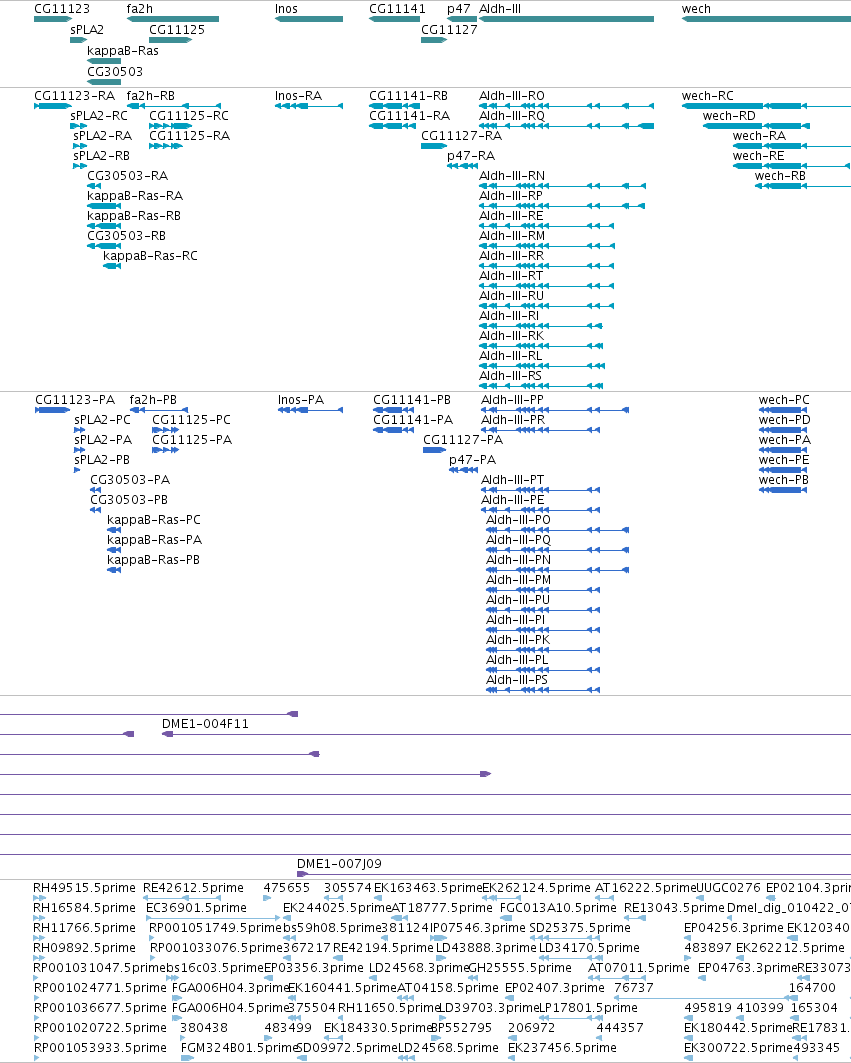The width and height of the screenshot is (851, 1063).
Task: Click protein CG11141-PB
Action: (x=393, y=410)
